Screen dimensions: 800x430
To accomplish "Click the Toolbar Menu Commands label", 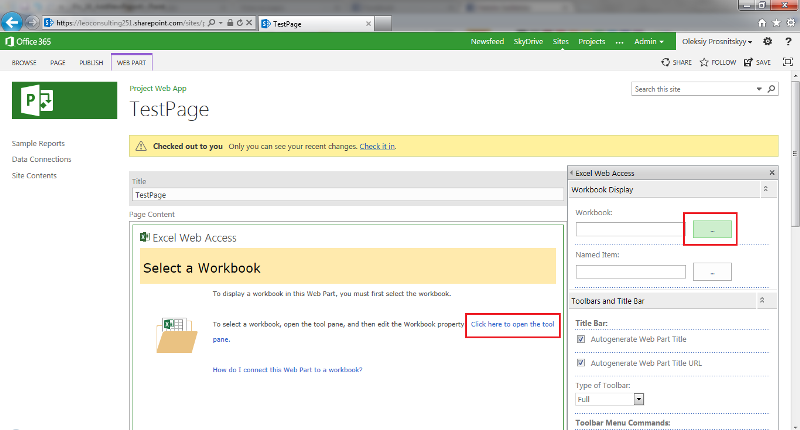I will [x=622, y=422].
